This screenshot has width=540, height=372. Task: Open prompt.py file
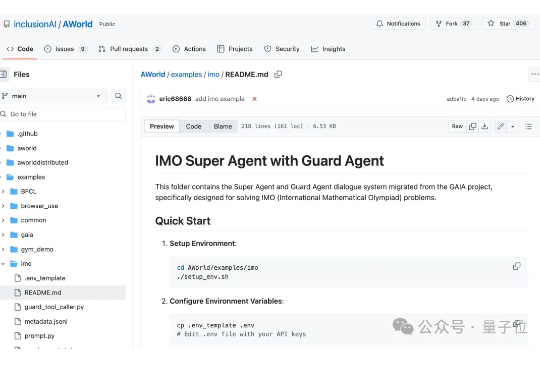(39, 336)
